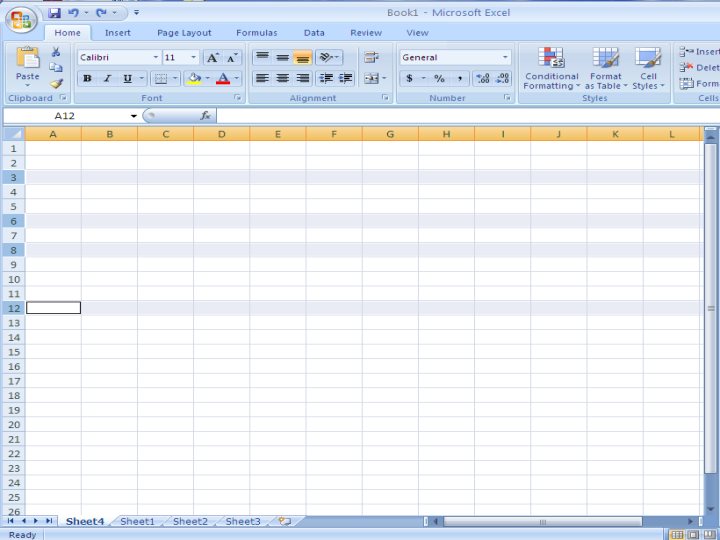
Task: Decrease the cell indent
Action: [x=326, y=78]
